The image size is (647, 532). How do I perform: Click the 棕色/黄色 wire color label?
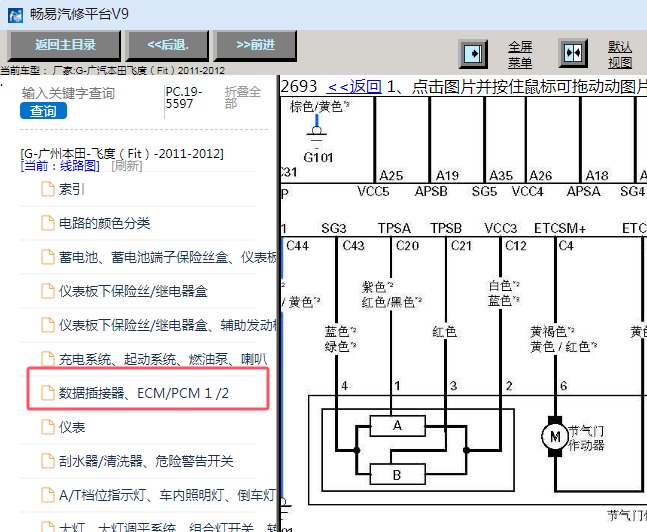319,106
